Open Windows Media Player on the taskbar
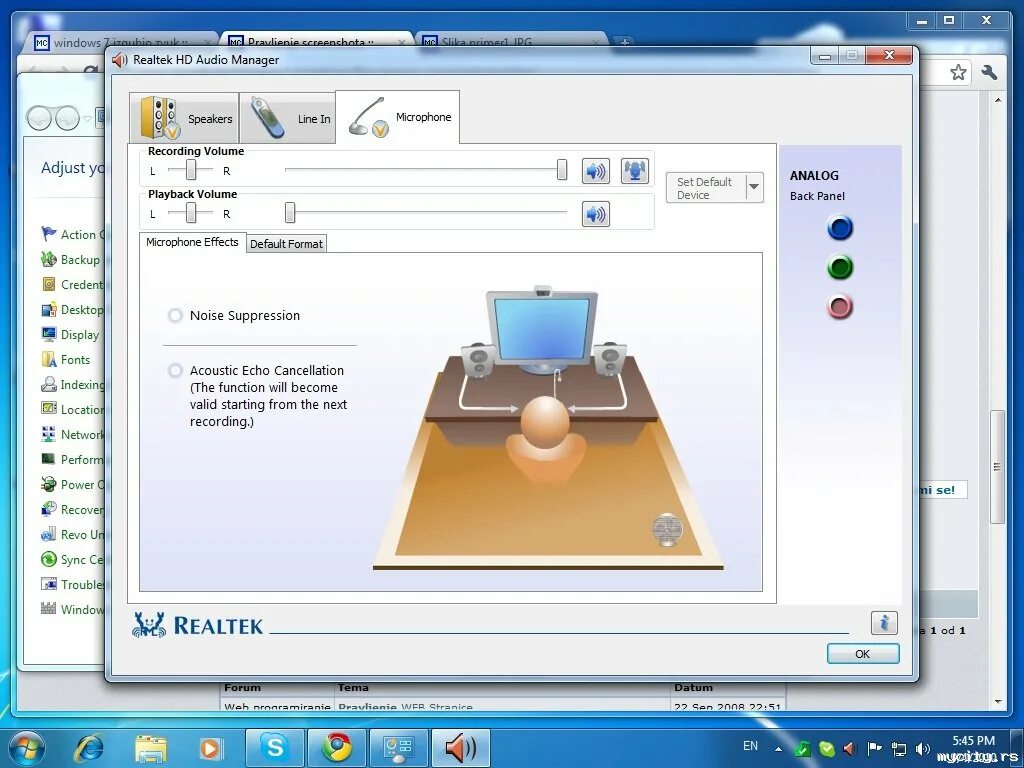Image resolution: width=1024 pixels, height=768 pixels. [211, 748]
